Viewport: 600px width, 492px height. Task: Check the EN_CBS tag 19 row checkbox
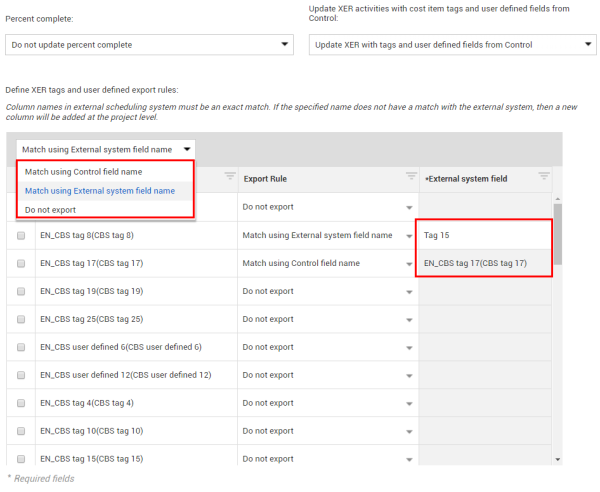[21, 292]
